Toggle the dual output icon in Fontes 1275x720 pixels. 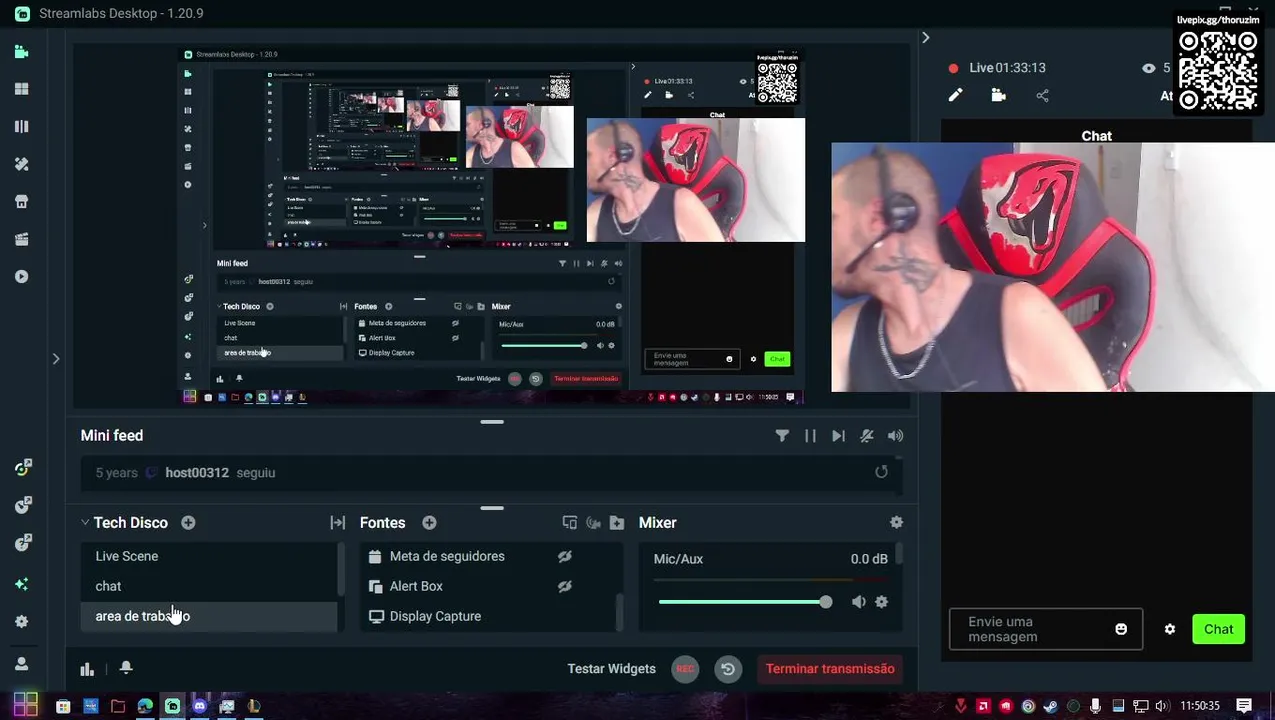tap(570, 523)
